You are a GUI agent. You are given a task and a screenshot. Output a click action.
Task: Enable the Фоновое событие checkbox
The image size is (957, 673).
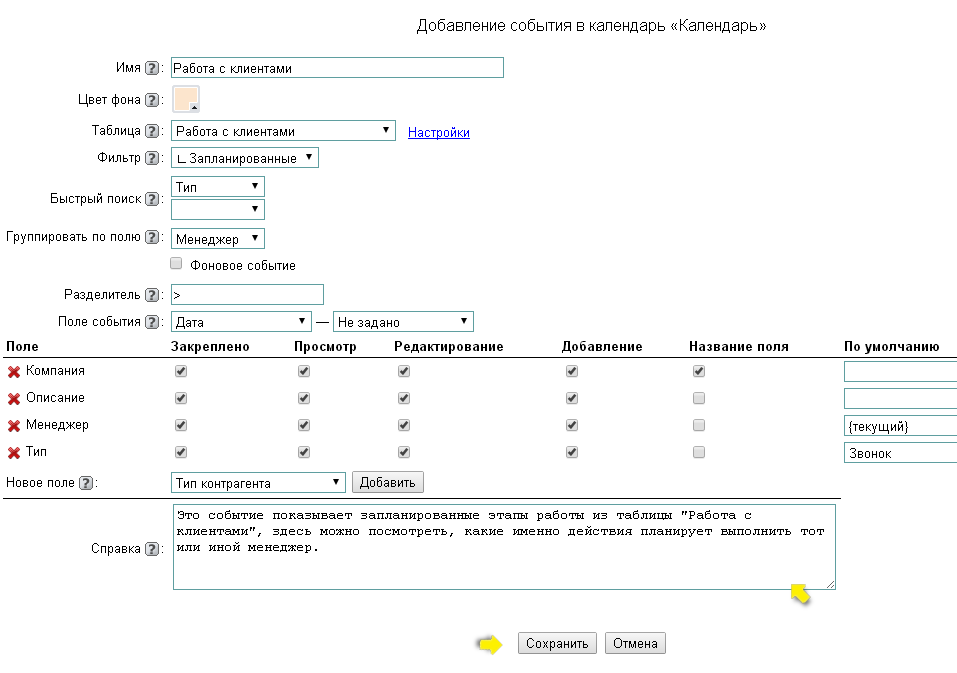(x=176, y=264)
